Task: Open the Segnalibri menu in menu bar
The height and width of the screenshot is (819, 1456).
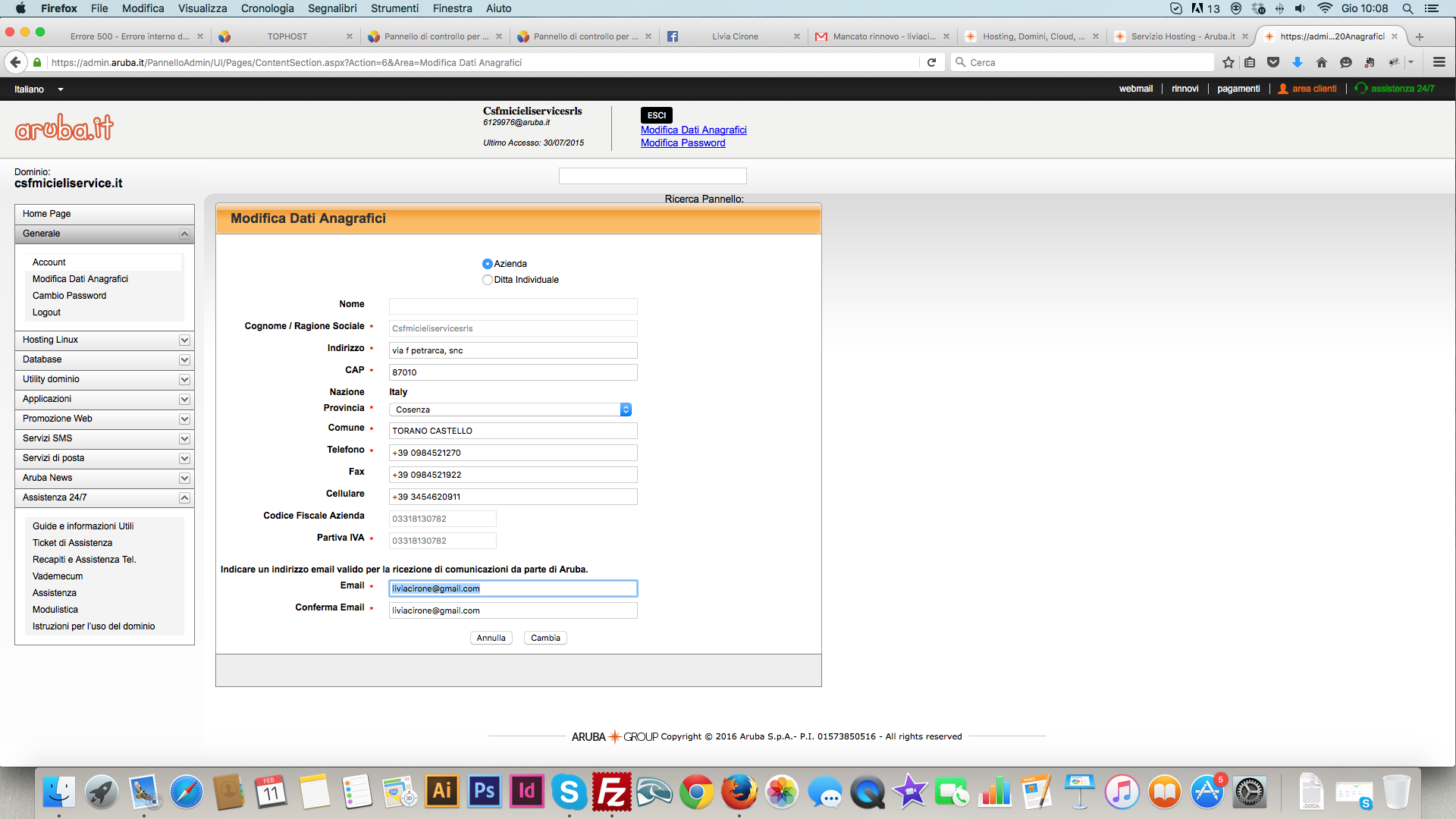Action: [332, 8]
